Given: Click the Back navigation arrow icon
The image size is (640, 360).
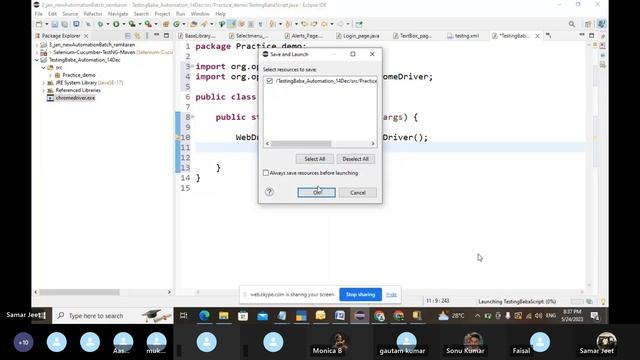Looking at the screenshot, I should pos(324,24).
